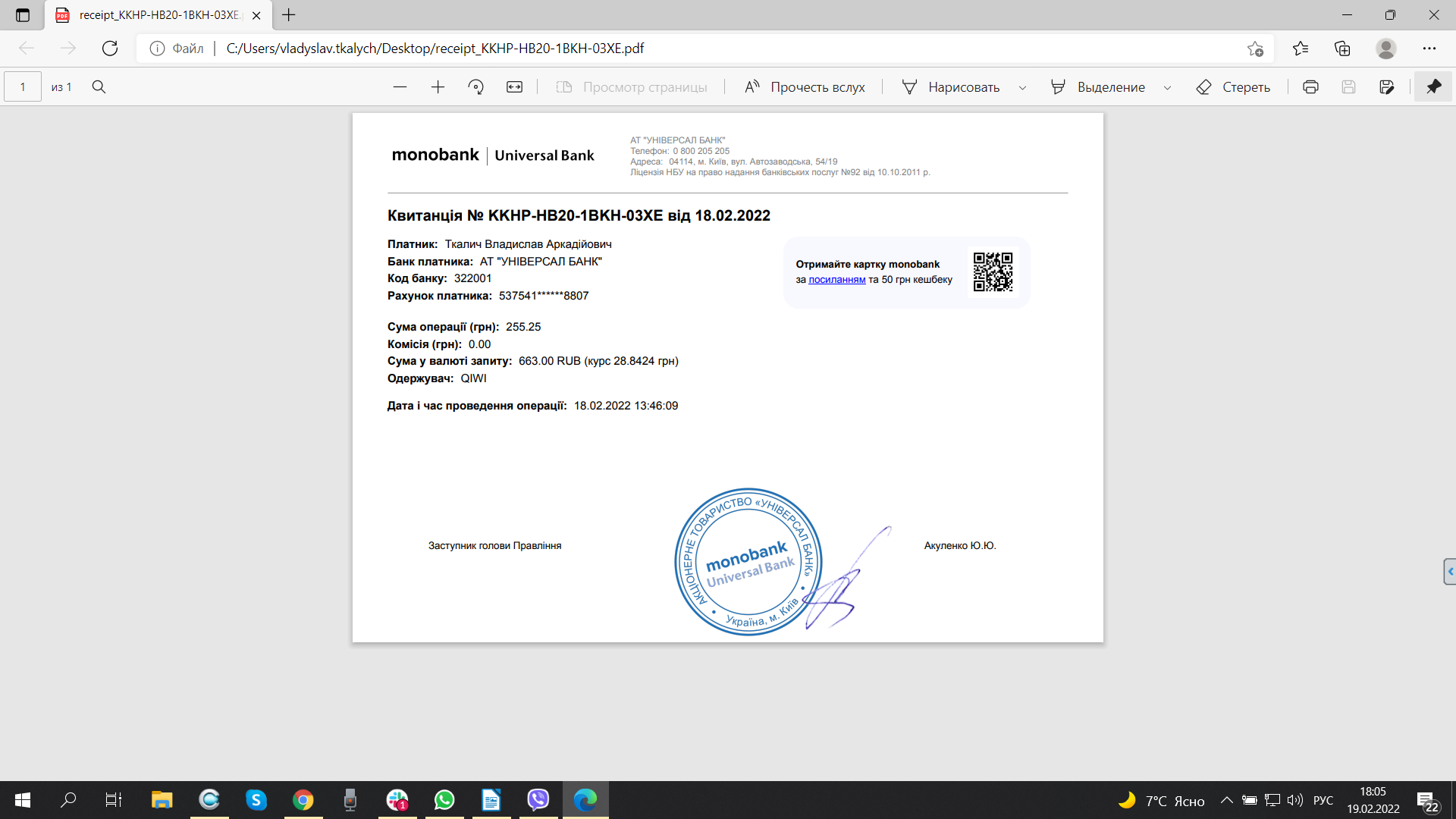Select the Стереть eraser tool
The image size is (1456, 819).
point(1233,87)
